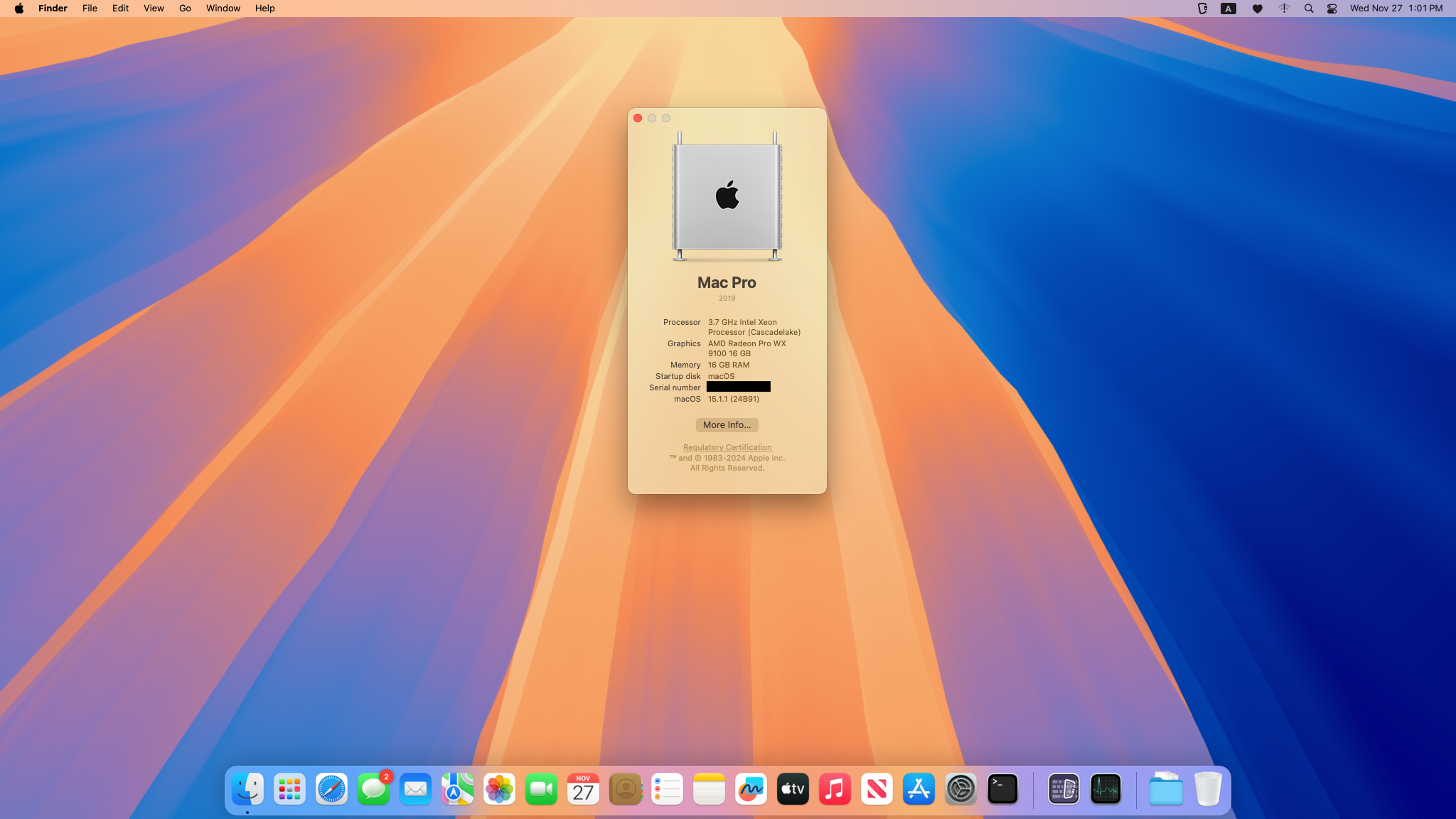The height and width of the screenshot is (819, 1456).
Task: Launch Reminders from the Dock
Action: 667,789
